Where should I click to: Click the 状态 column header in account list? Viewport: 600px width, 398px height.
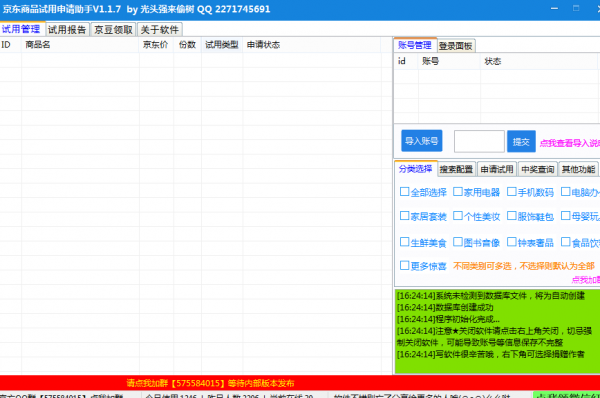point(539,61)
